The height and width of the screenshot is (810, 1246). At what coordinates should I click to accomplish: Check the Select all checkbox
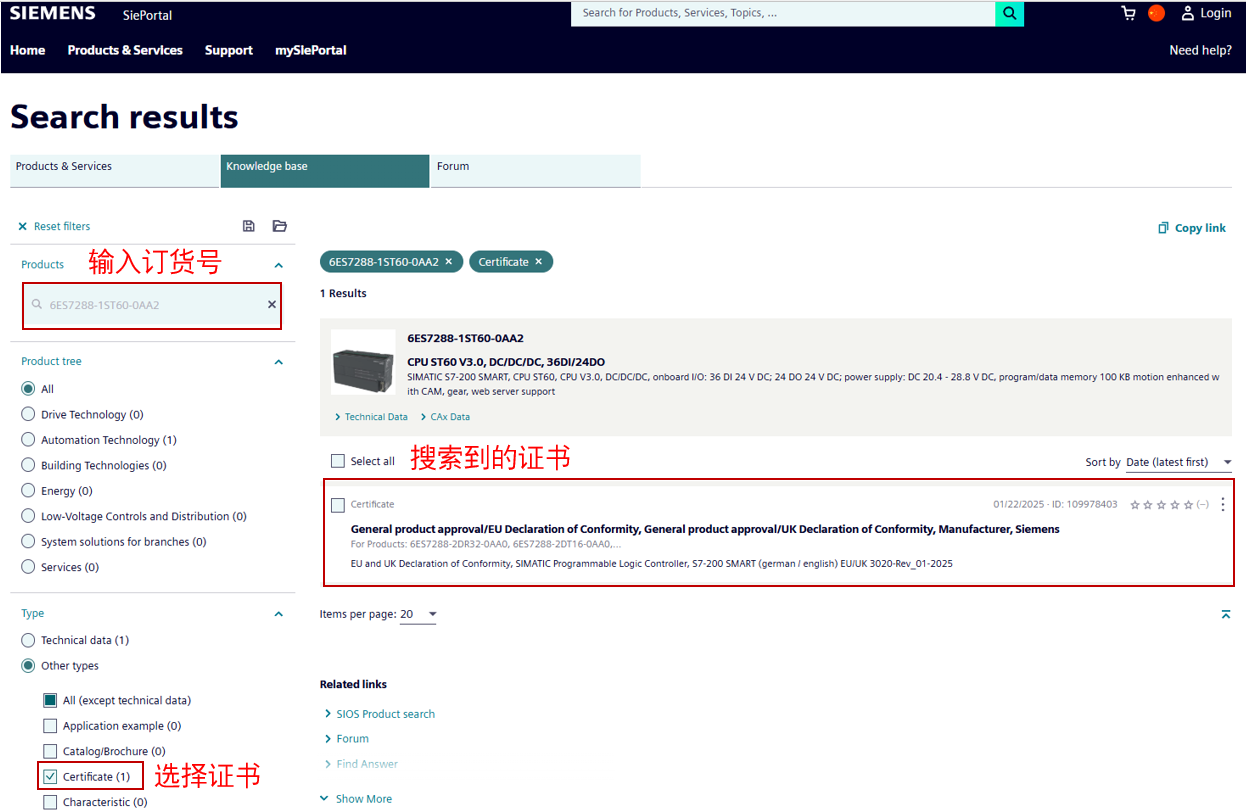tap(338, 461)
